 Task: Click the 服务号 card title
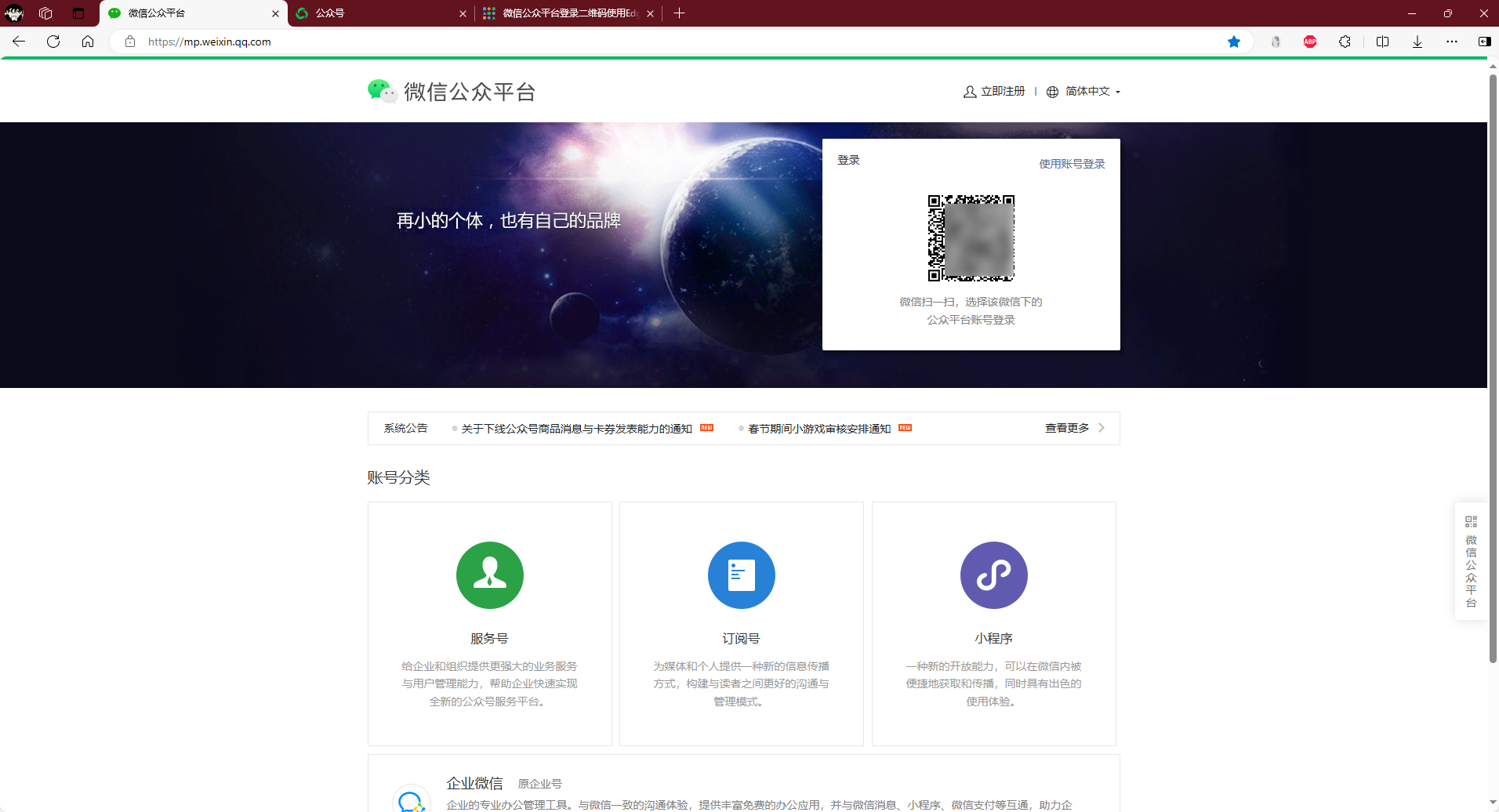pos(489,639)
